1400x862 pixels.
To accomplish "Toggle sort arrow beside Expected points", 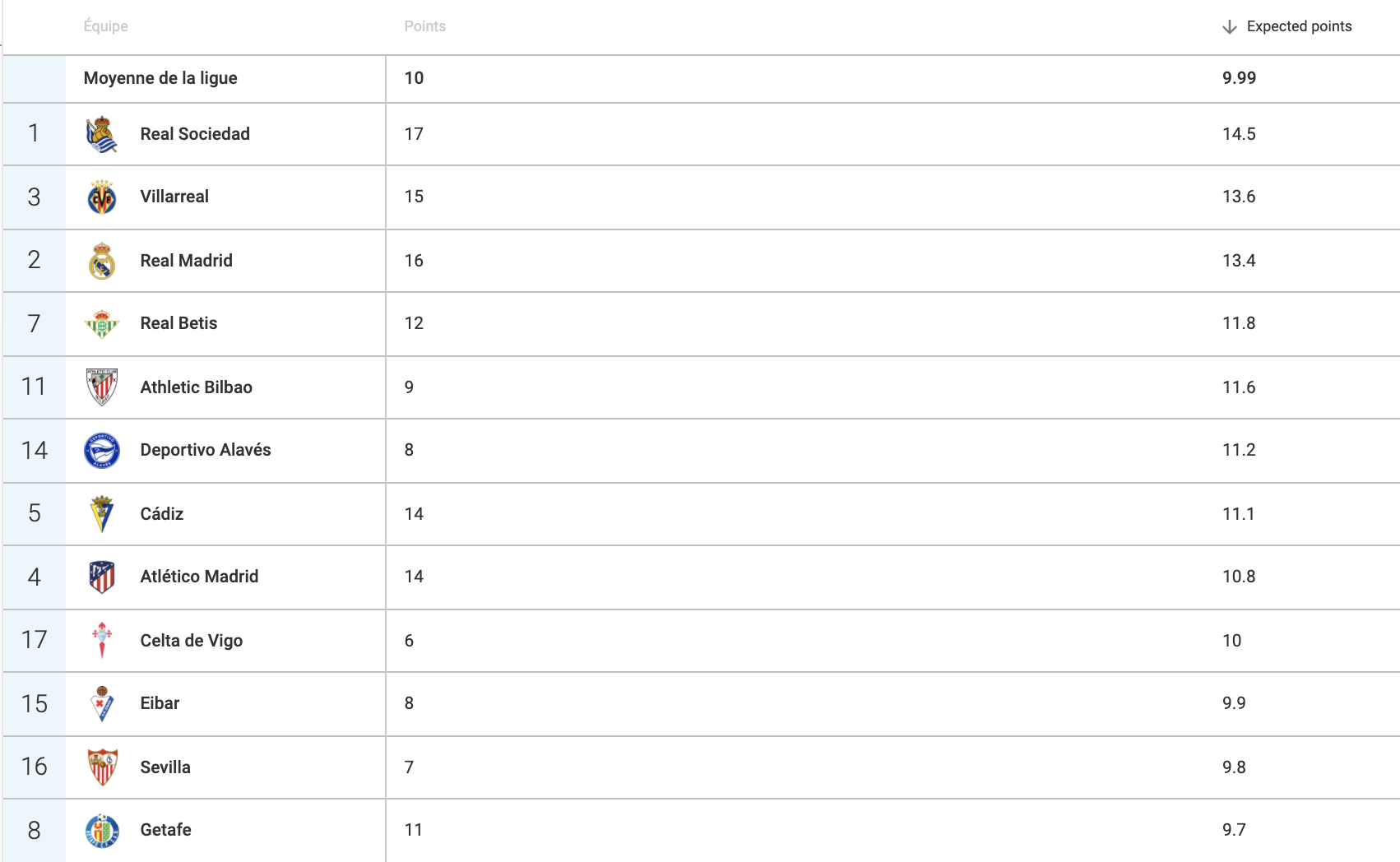I will click(x=1230, y=27).
